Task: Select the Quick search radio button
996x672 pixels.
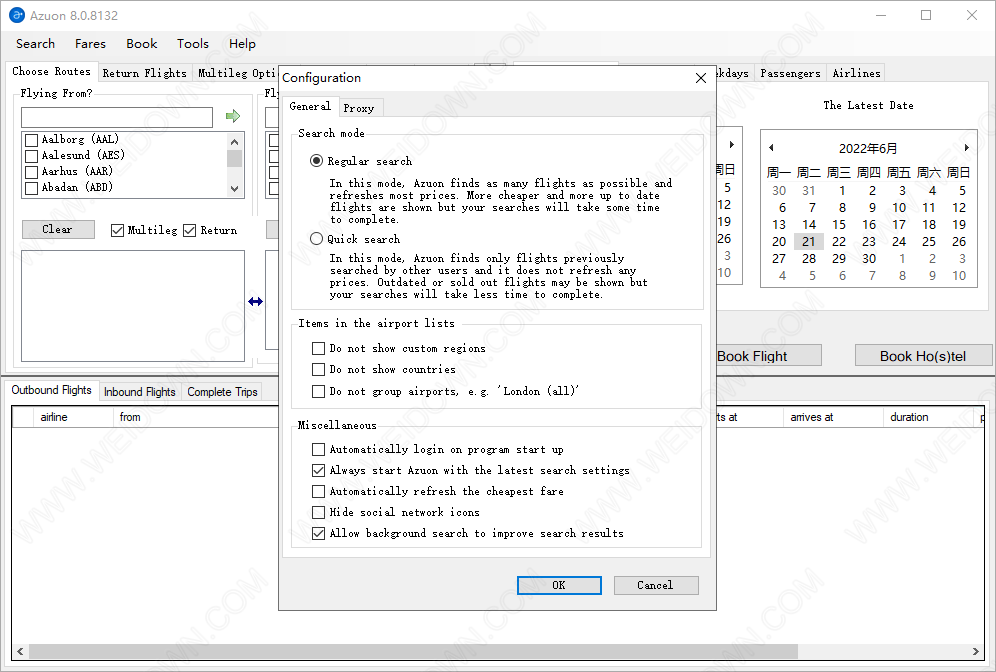Action: pos(316,239)
